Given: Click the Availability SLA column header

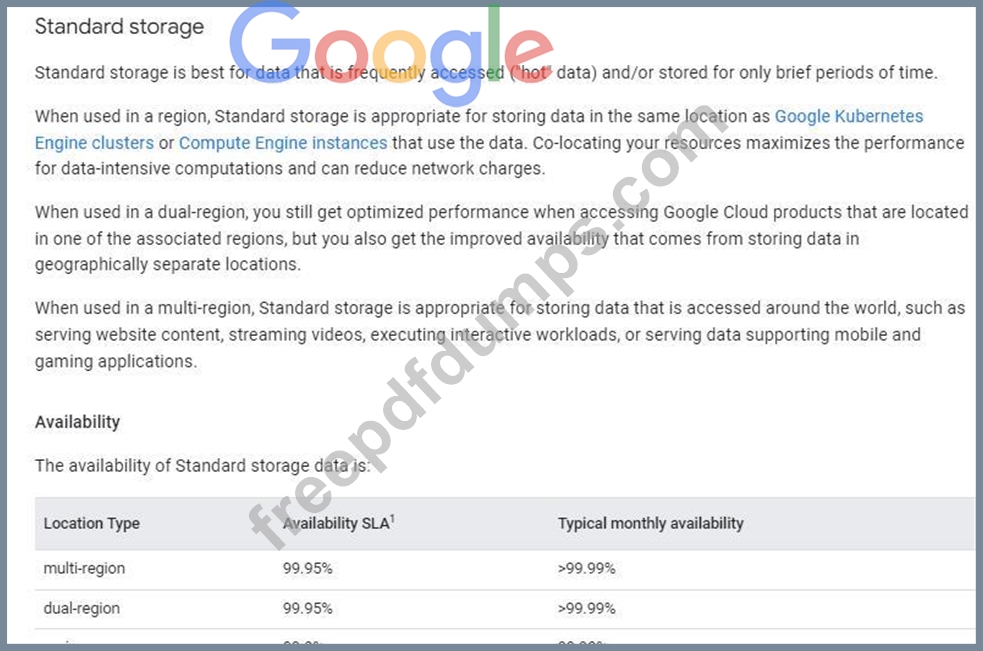Looking at the screenshot, I should click(x=335, y=523).
